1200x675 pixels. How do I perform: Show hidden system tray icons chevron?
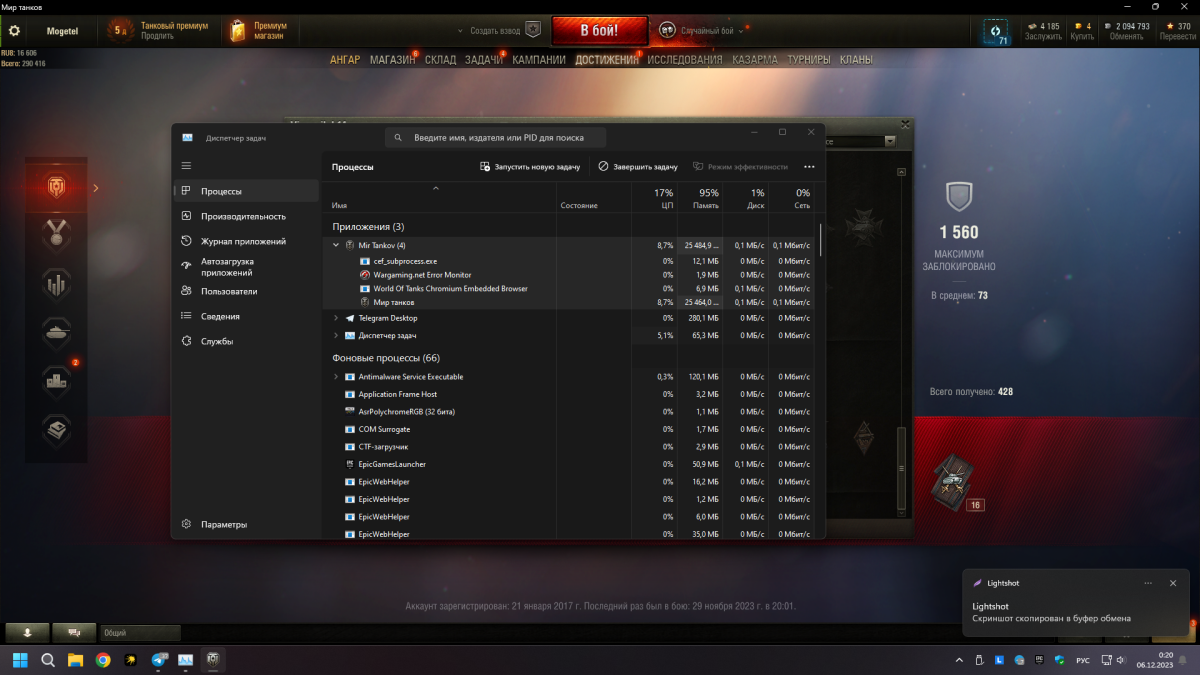coord(960,660)
